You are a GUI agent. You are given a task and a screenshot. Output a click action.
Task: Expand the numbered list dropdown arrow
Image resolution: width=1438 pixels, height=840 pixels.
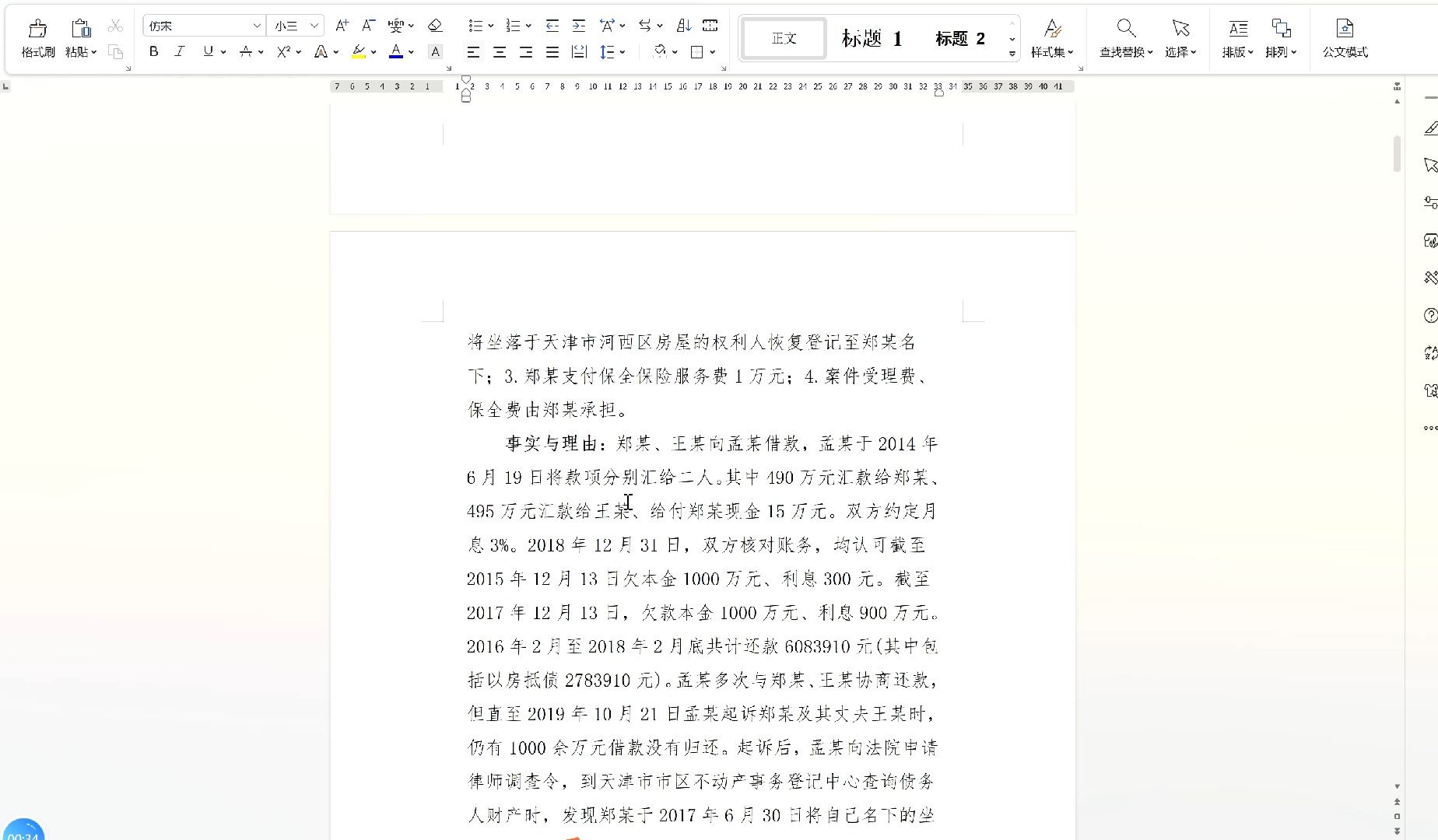pyautogui.click(x=528, y=26)
